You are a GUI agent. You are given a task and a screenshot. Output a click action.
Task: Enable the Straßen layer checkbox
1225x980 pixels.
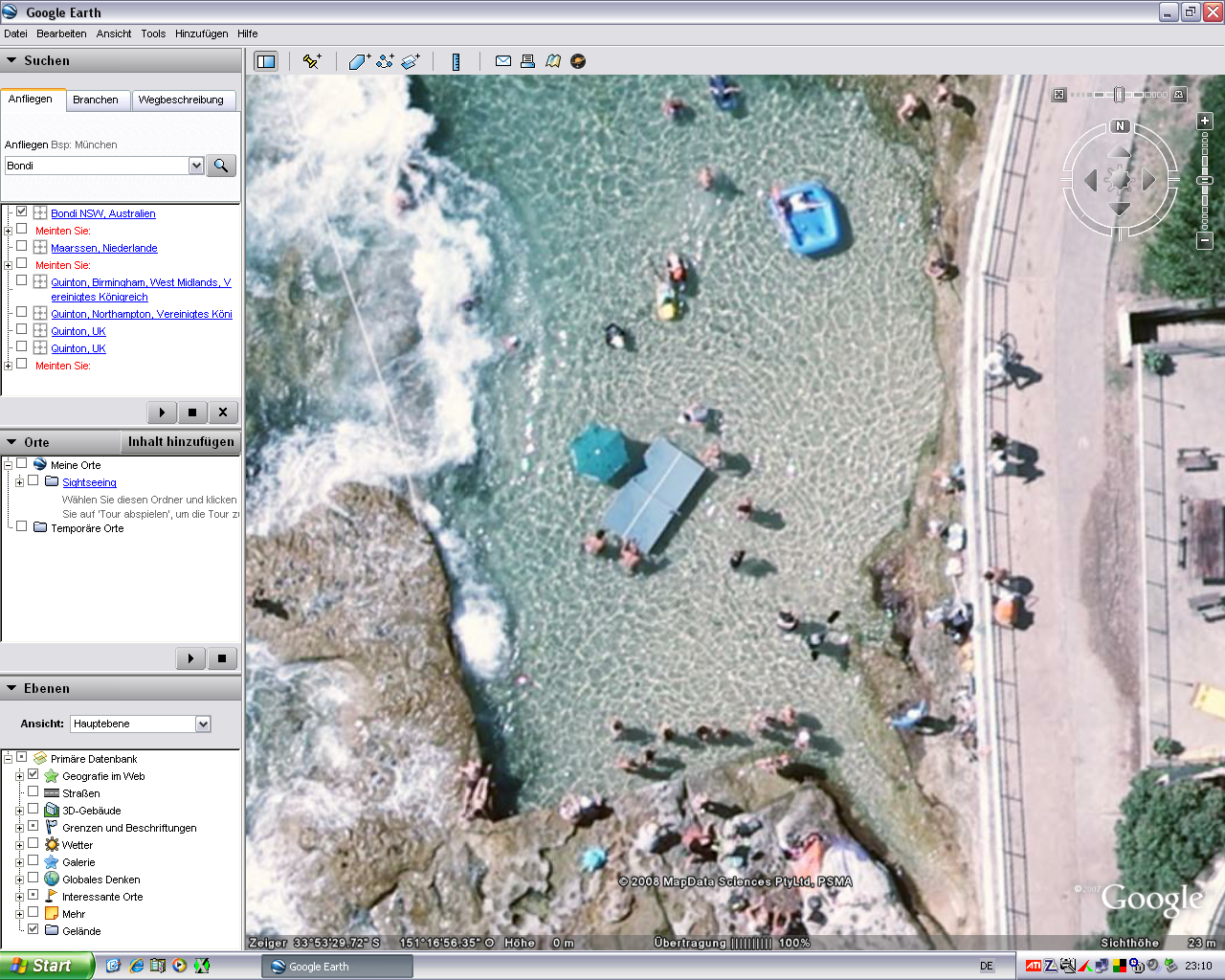(33, 792)
